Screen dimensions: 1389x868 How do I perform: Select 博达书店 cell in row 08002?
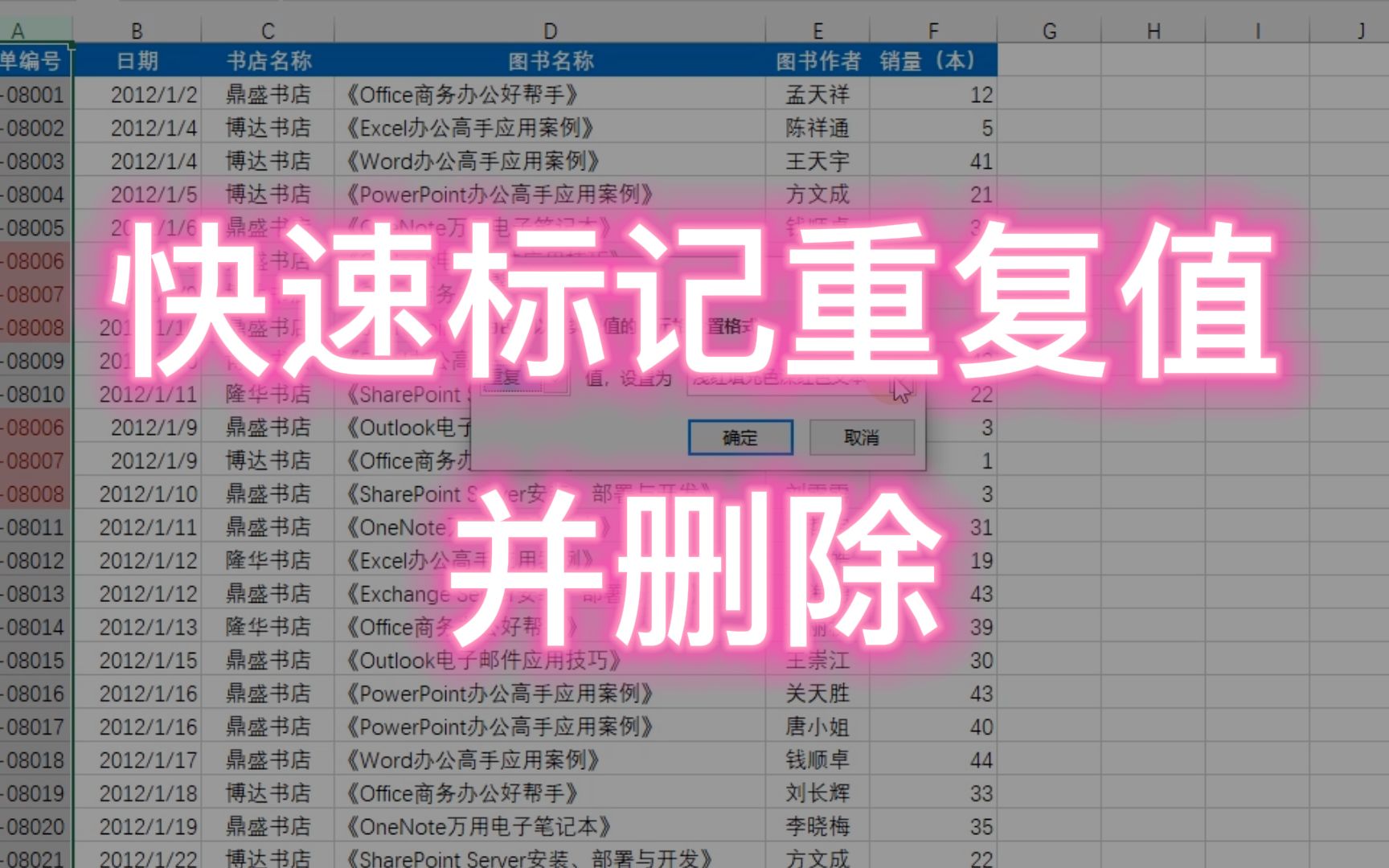coord(268,127)
